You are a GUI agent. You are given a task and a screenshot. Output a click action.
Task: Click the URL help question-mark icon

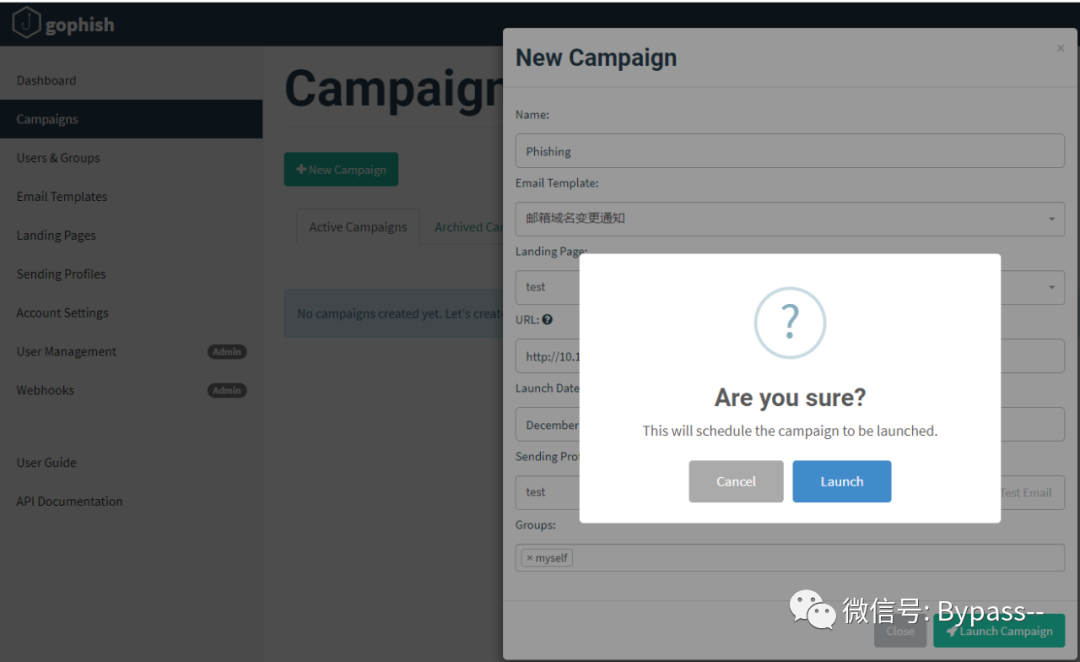547,320
